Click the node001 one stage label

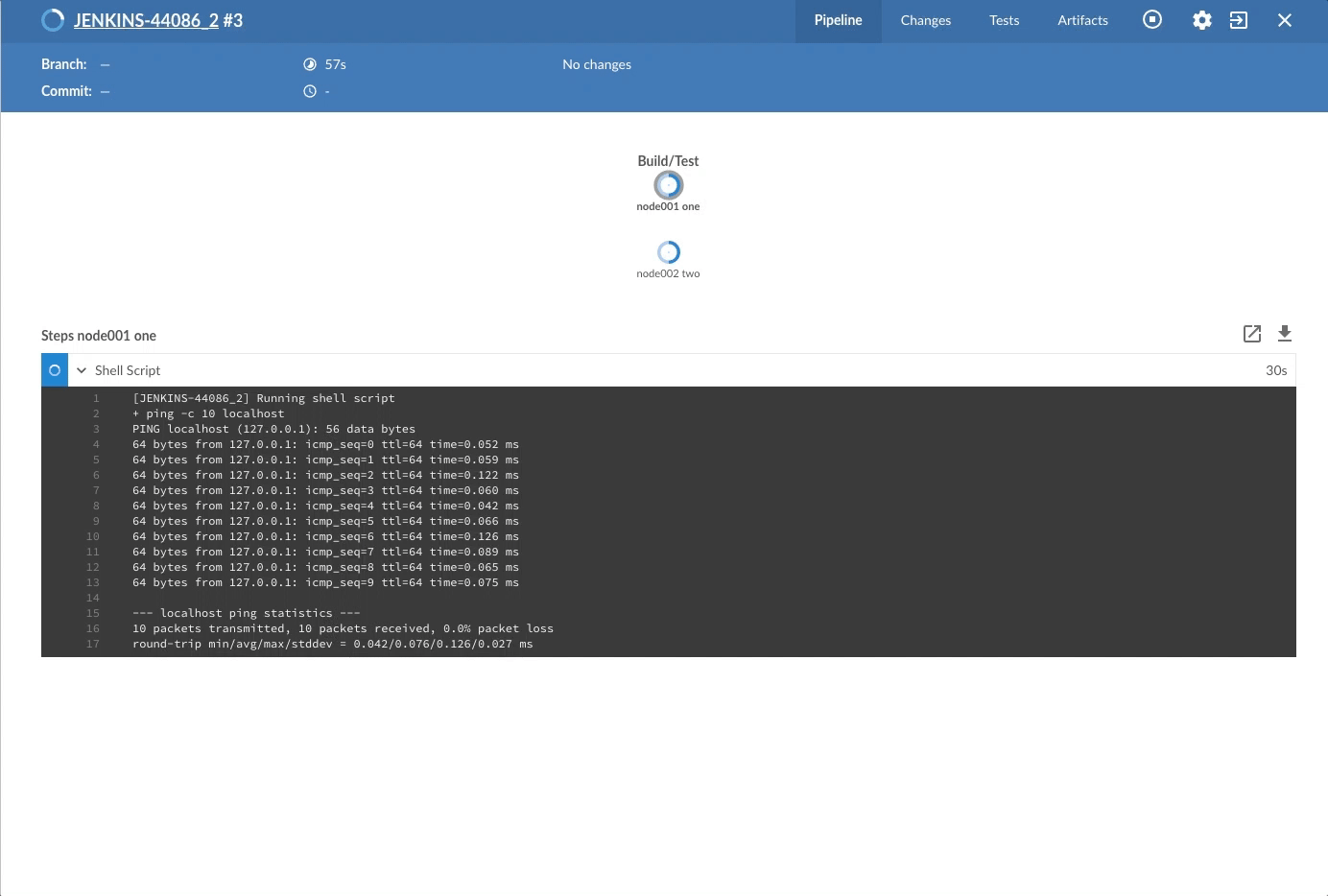pos(669,206)
